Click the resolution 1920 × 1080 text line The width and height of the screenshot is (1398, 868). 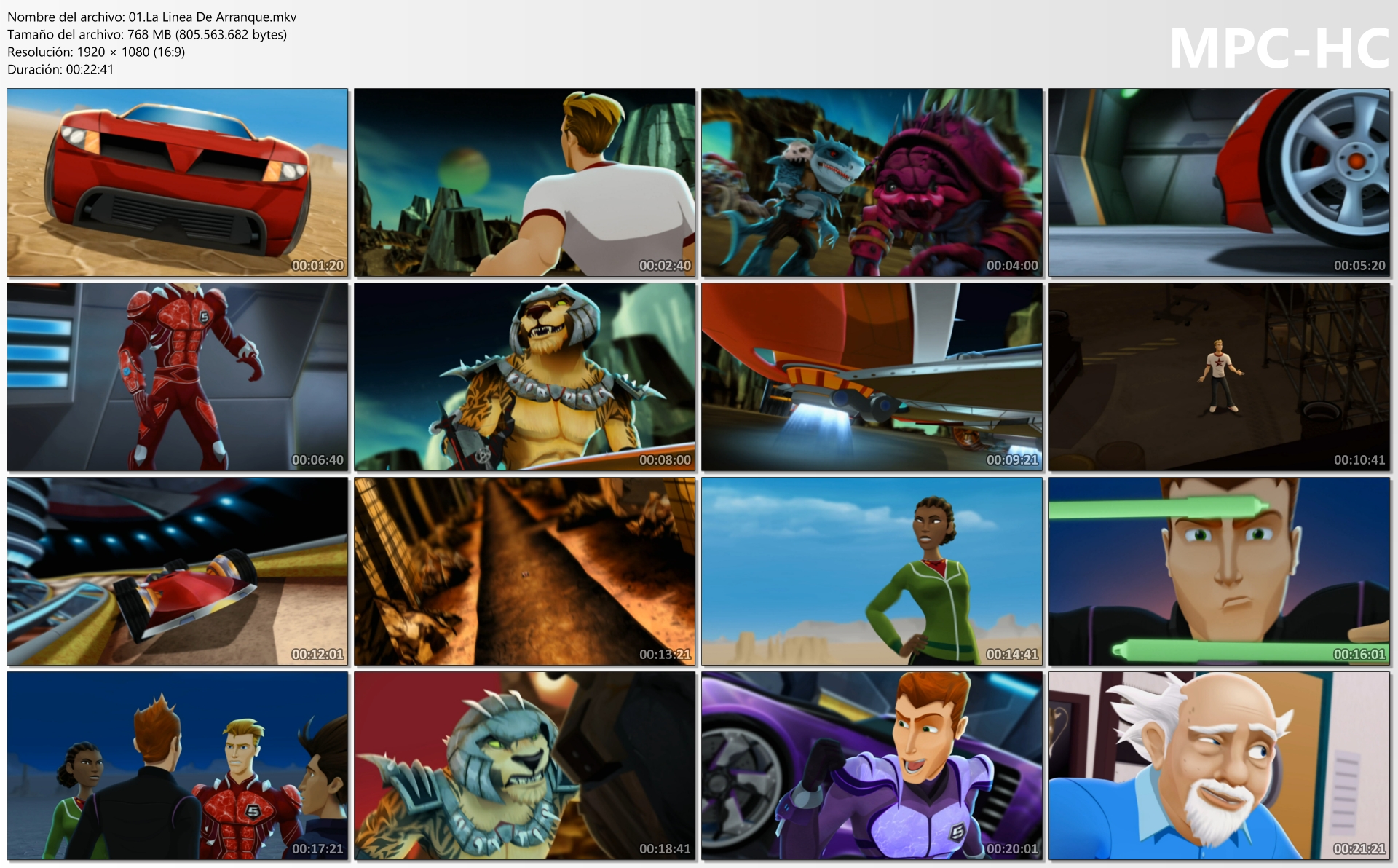(x=96, y=52)
